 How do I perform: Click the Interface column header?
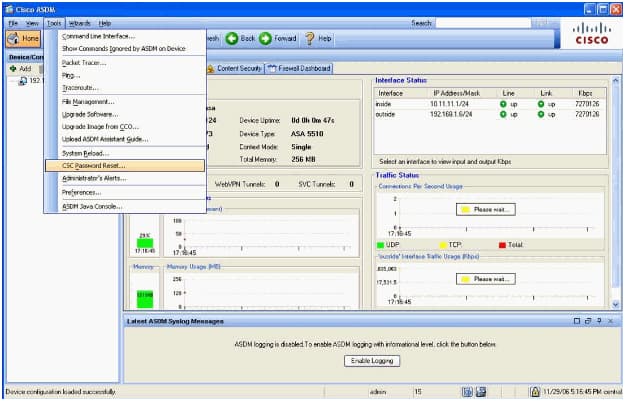pyautogui.click(x=391, y=93)
